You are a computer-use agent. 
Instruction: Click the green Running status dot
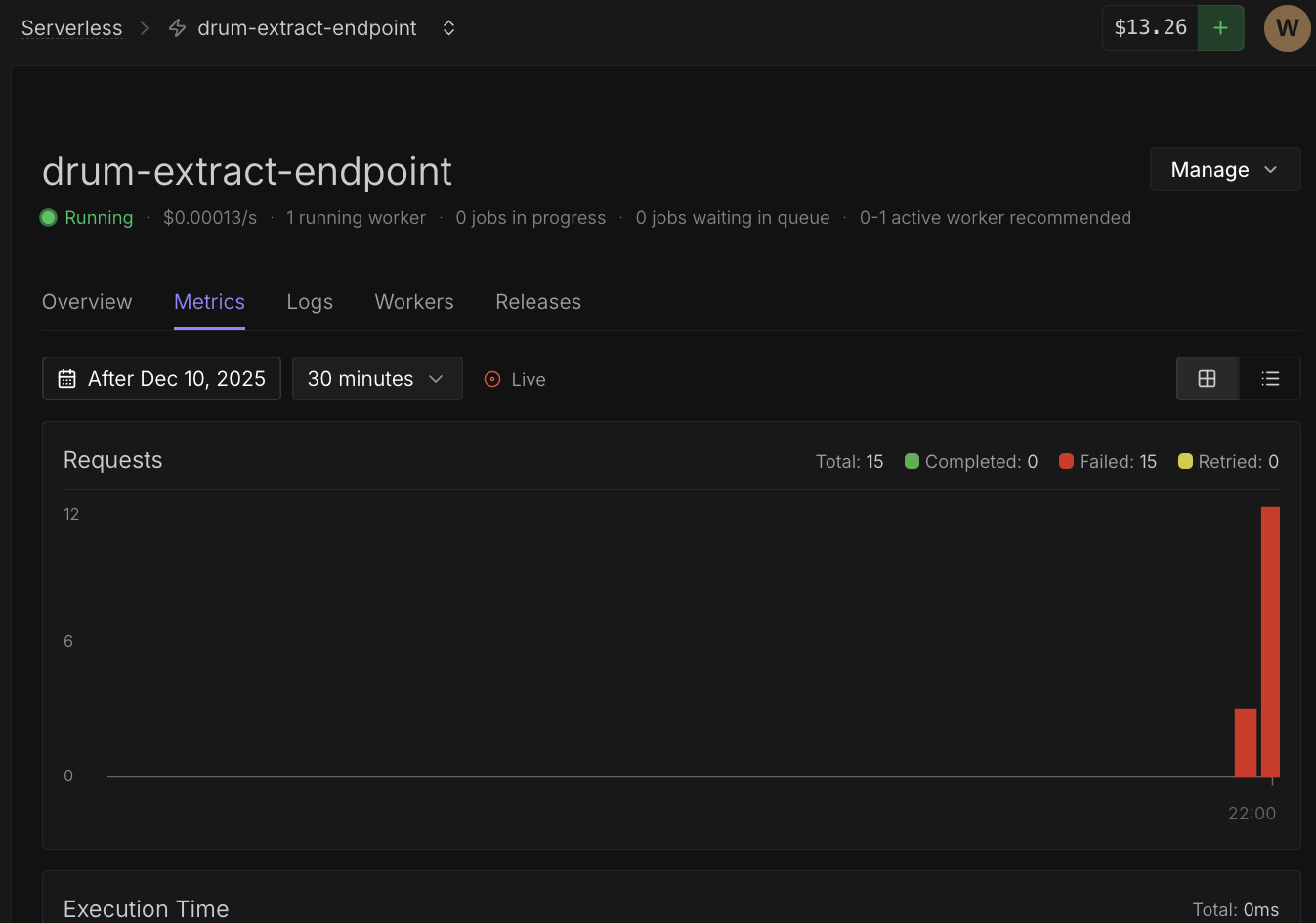[48, 217]
